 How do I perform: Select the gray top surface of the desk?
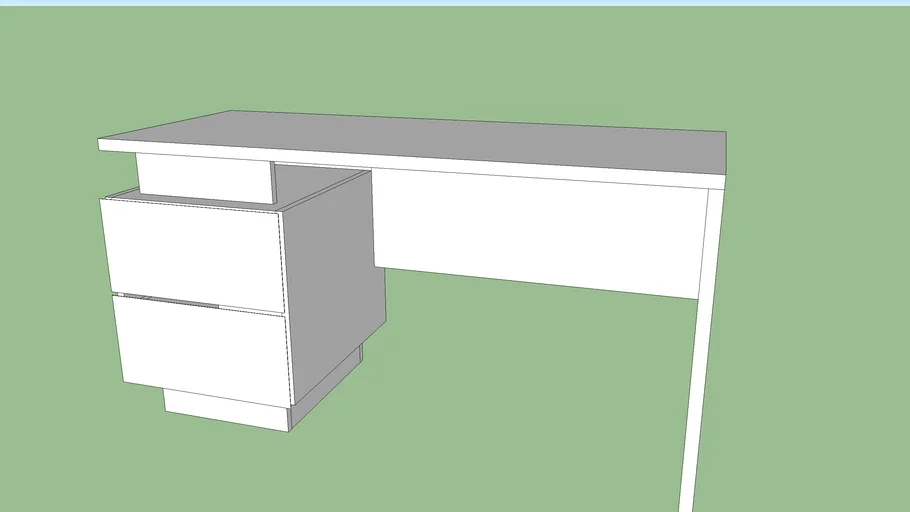pyautogui.click(x=420, y=140)
